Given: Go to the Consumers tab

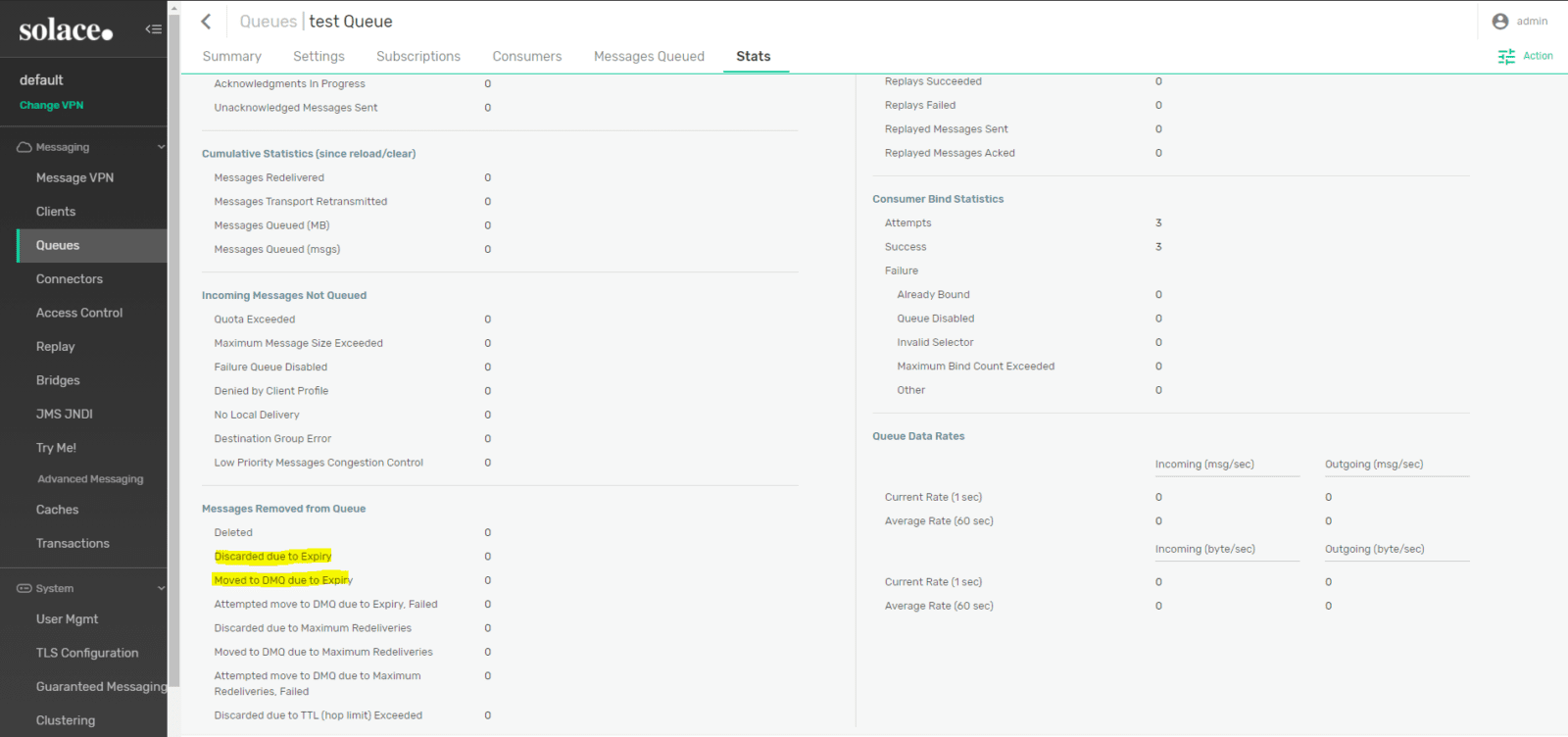Looking at the screenshot, I should [527, 57].
